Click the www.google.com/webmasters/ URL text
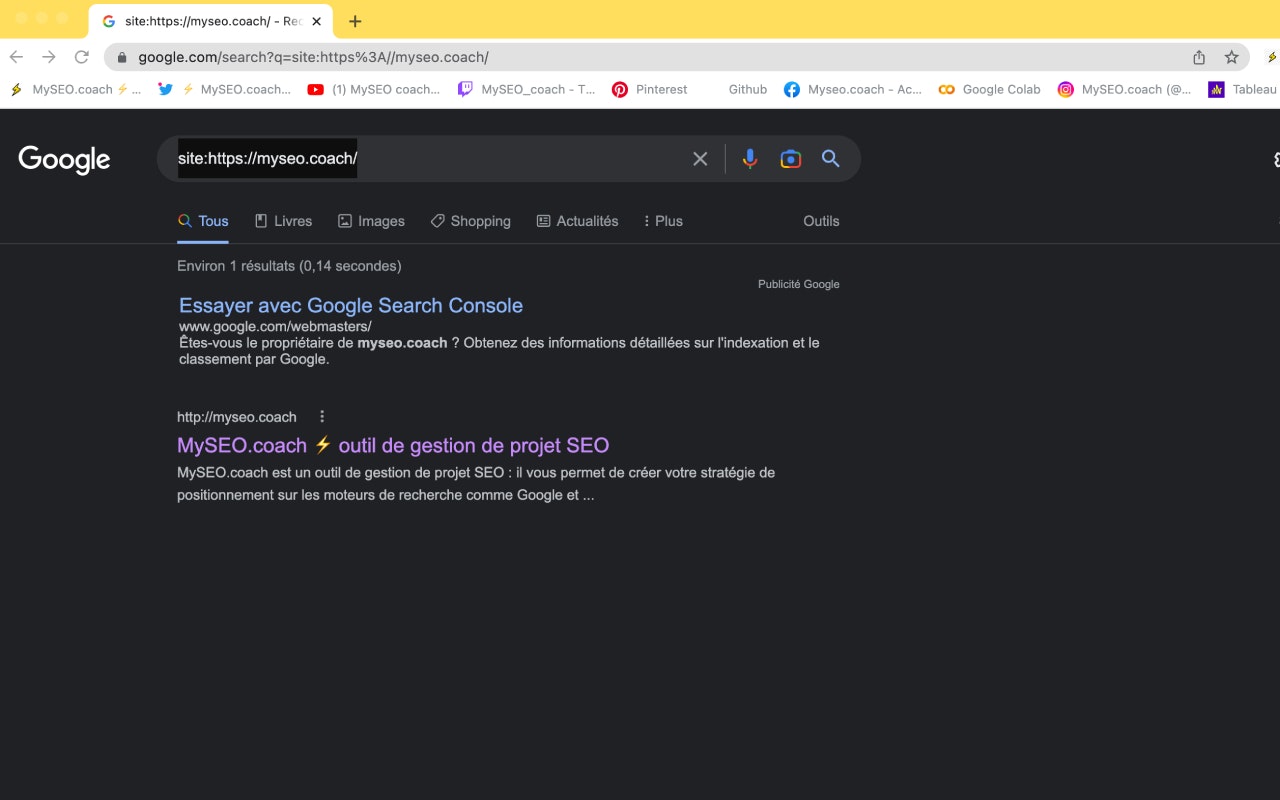This screenshot has height=800, width=1280. [x=275, y=327]
